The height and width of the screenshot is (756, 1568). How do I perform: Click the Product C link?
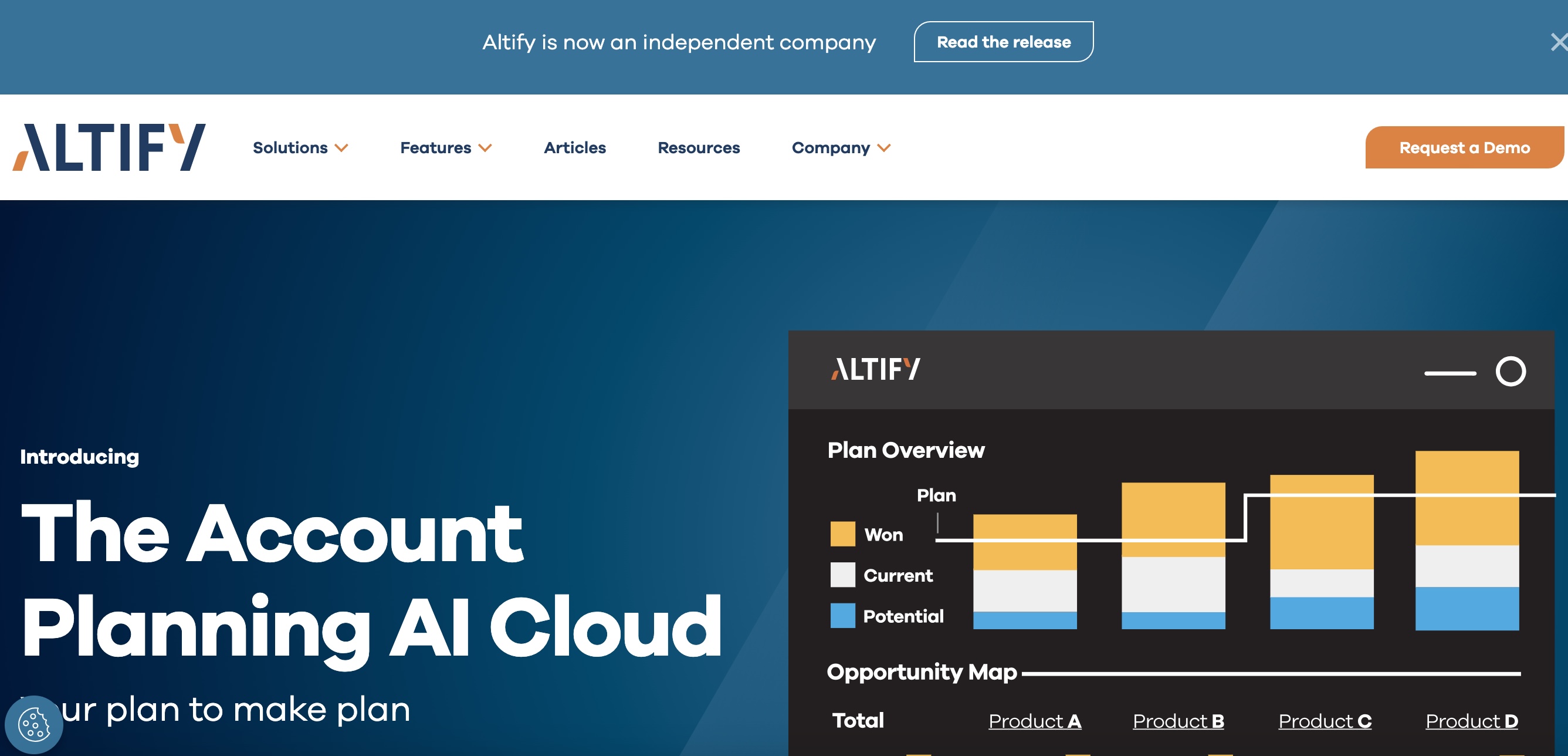coord(1325,721)
